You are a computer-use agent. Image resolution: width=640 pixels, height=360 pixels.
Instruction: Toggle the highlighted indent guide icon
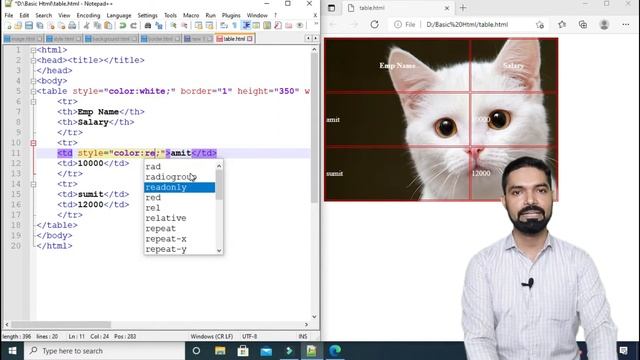tap(246, 25)
